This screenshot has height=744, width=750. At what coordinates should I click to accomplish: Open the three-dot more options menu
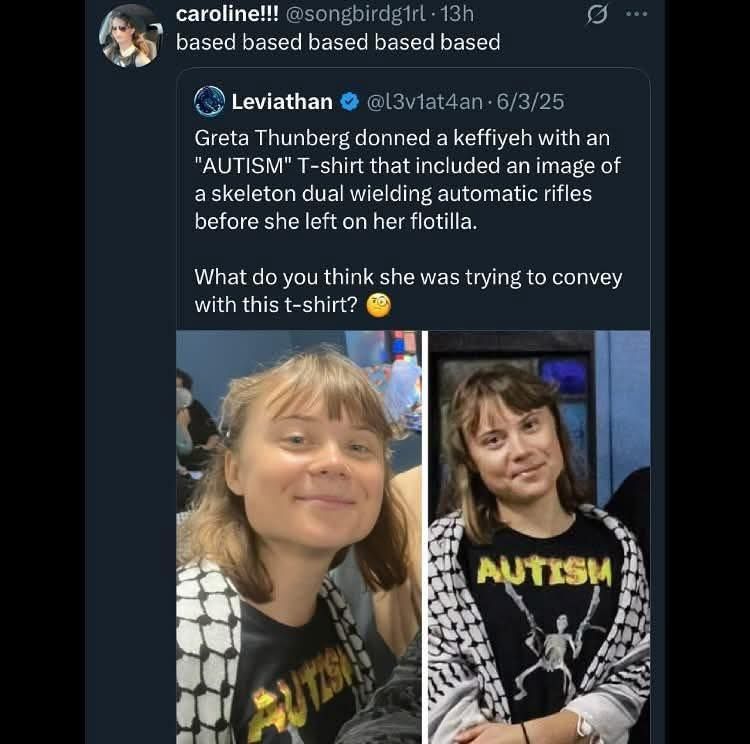[x=636, y=14]
